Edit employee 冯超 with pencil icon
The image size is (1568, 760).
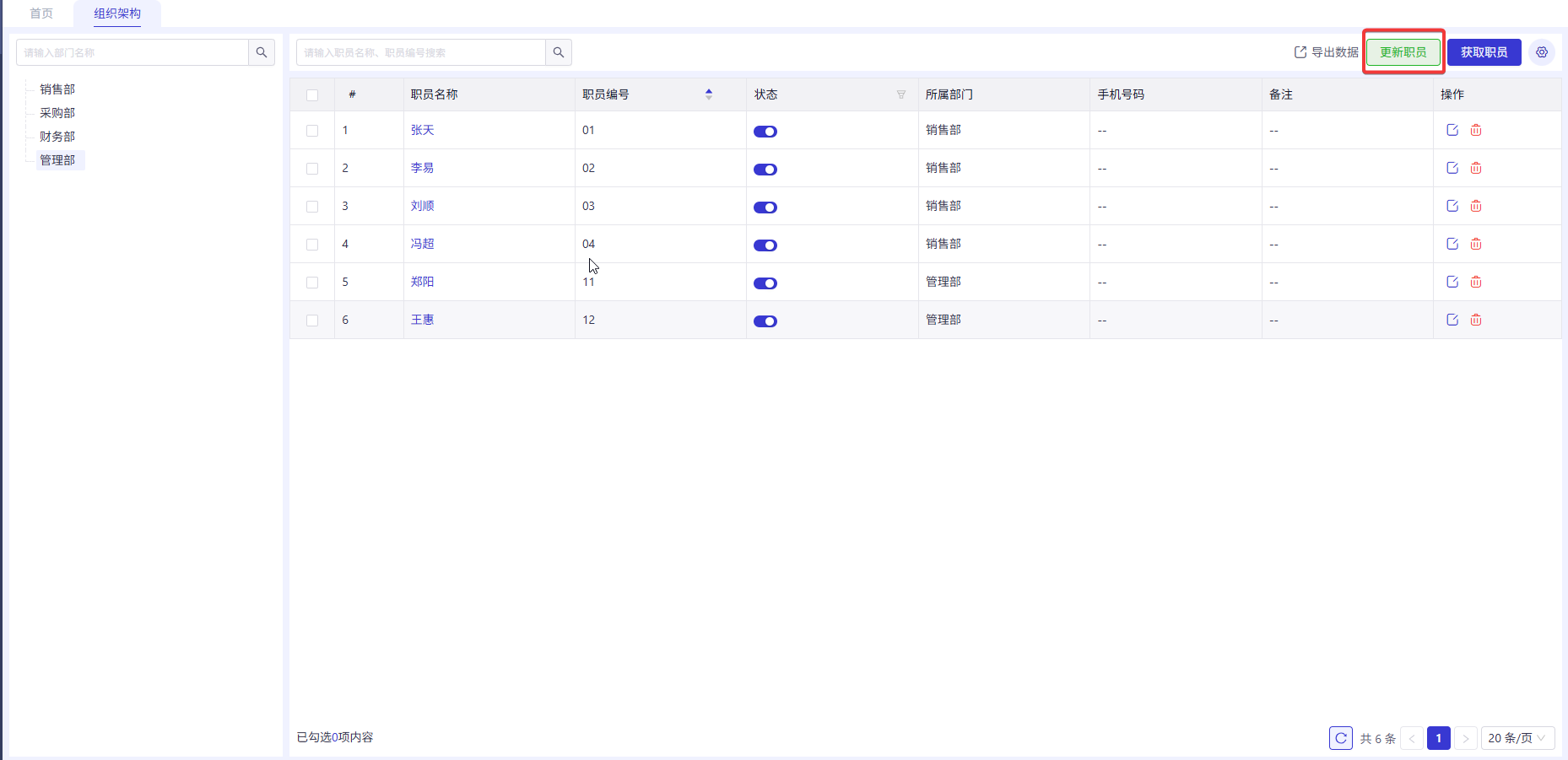1452,244
